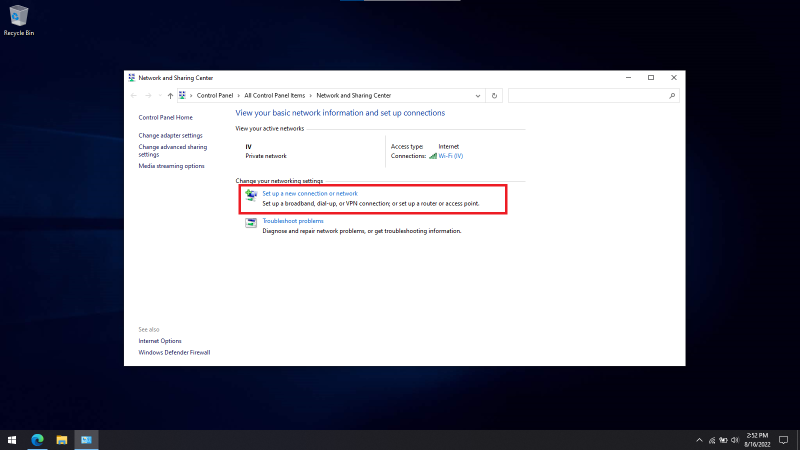Open Change adapter settings link
Image resolution: width=800 pixels, height=450 pixels.
(x=170, y=135)
